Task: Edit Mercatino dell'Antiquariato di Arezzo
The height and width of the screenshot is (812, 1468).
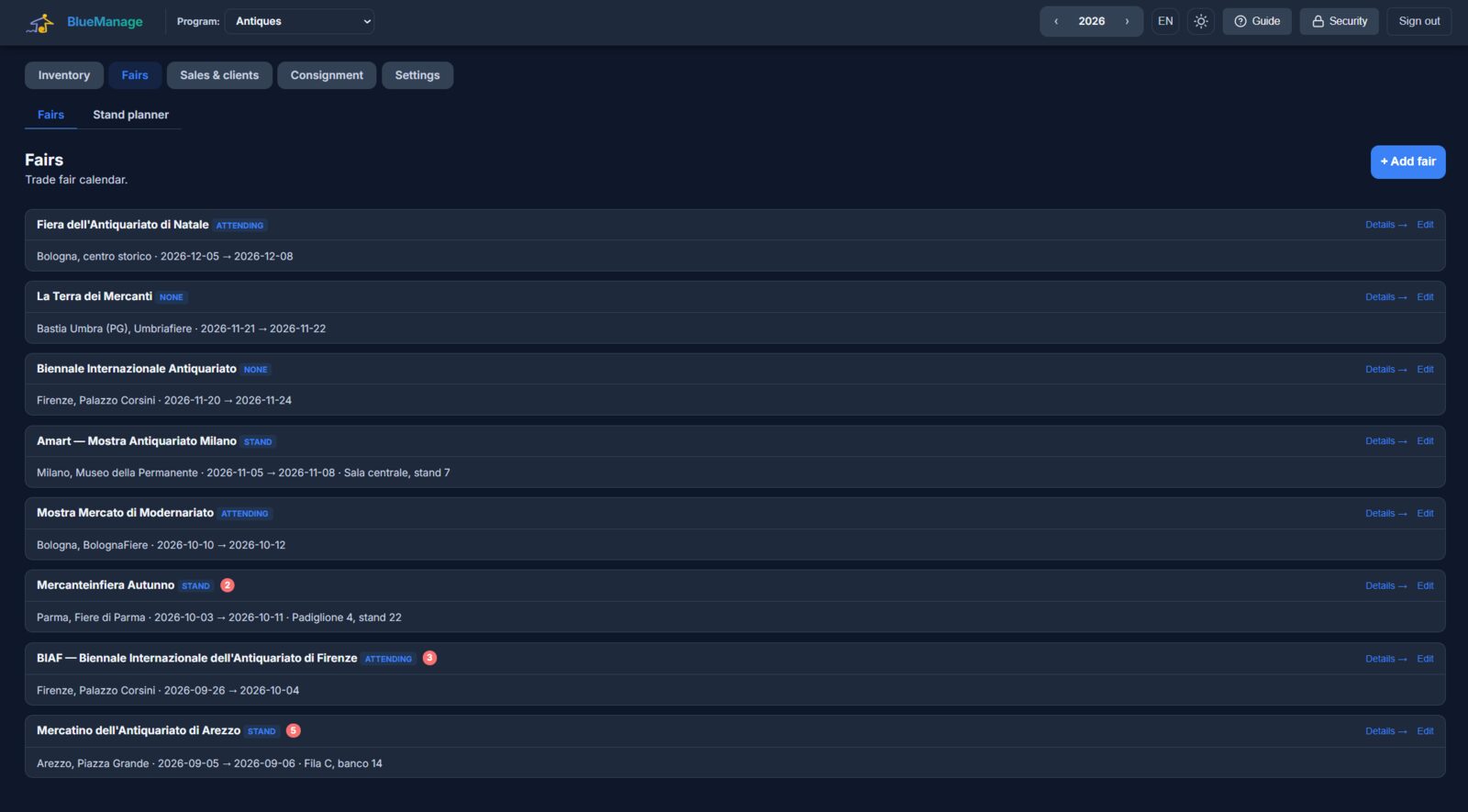Action: coord(1425,731)
